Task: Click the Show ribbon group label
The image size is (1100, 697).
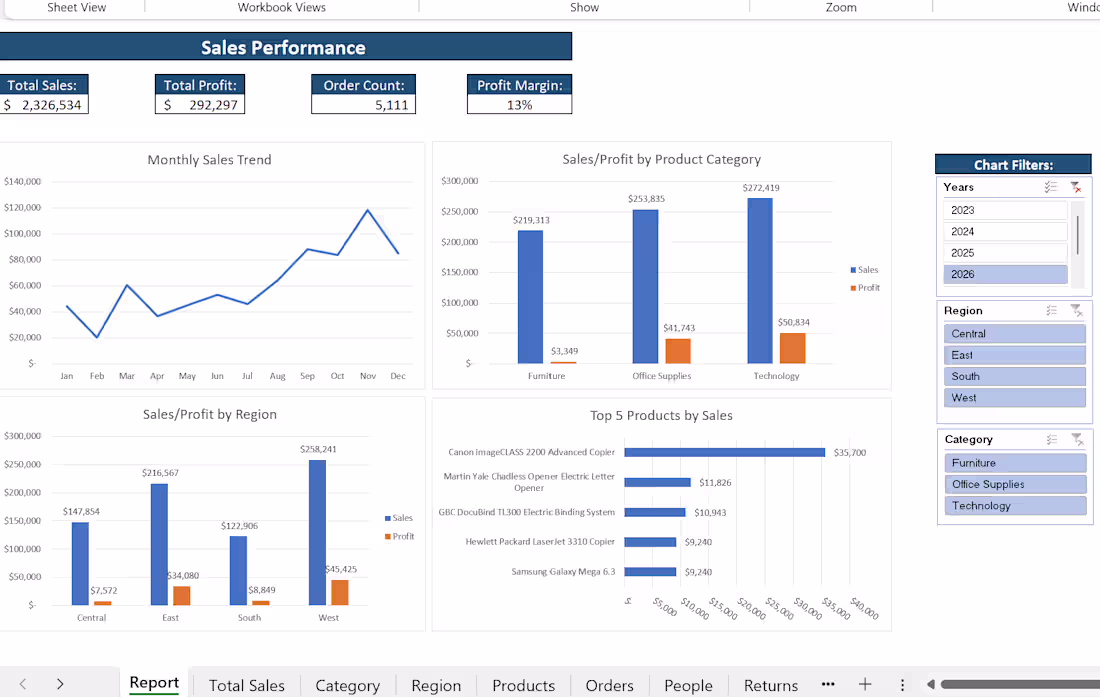Action: (584, 7)
